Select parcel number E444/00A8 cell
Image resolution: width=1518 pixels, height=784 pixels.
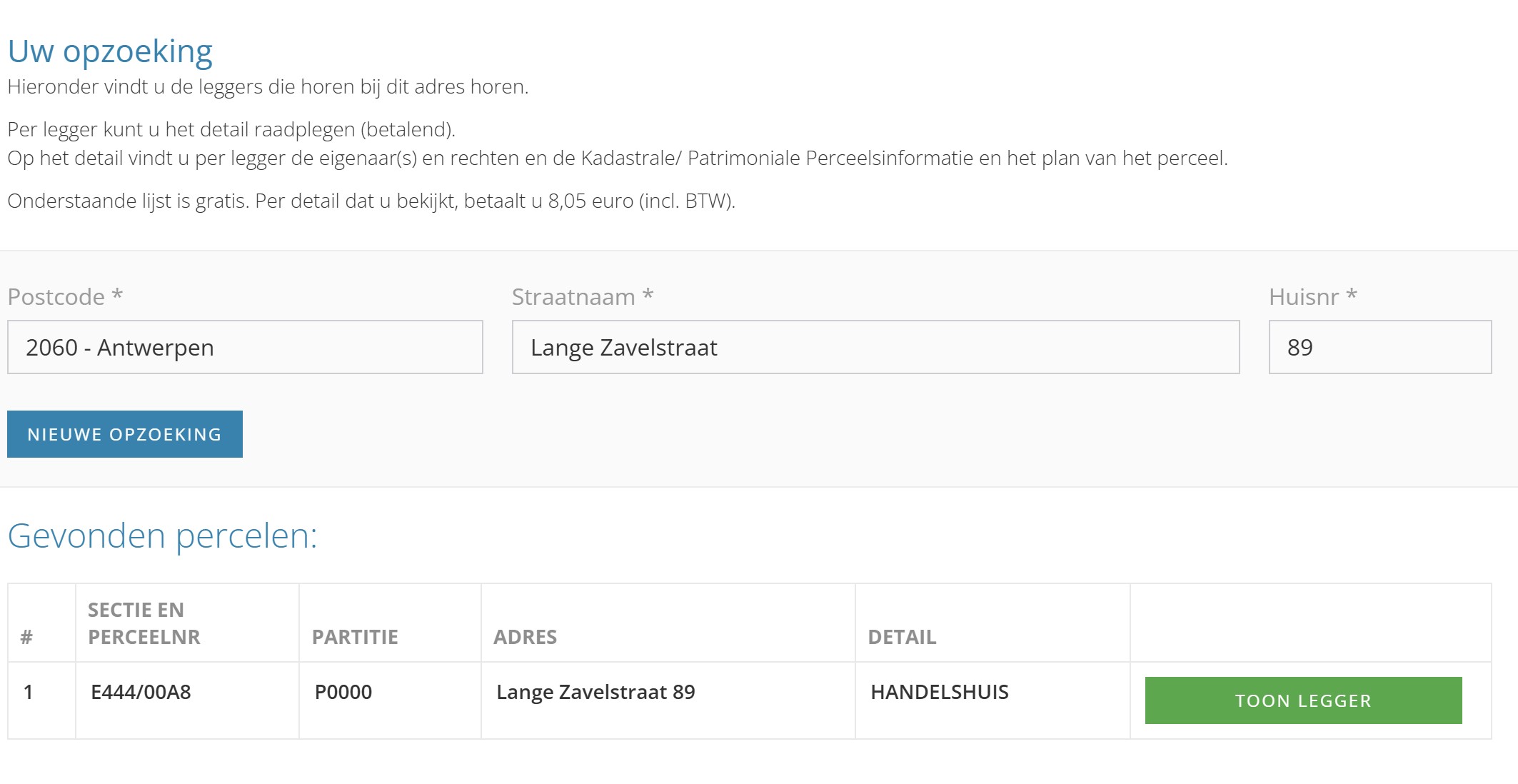click(141, 692)
